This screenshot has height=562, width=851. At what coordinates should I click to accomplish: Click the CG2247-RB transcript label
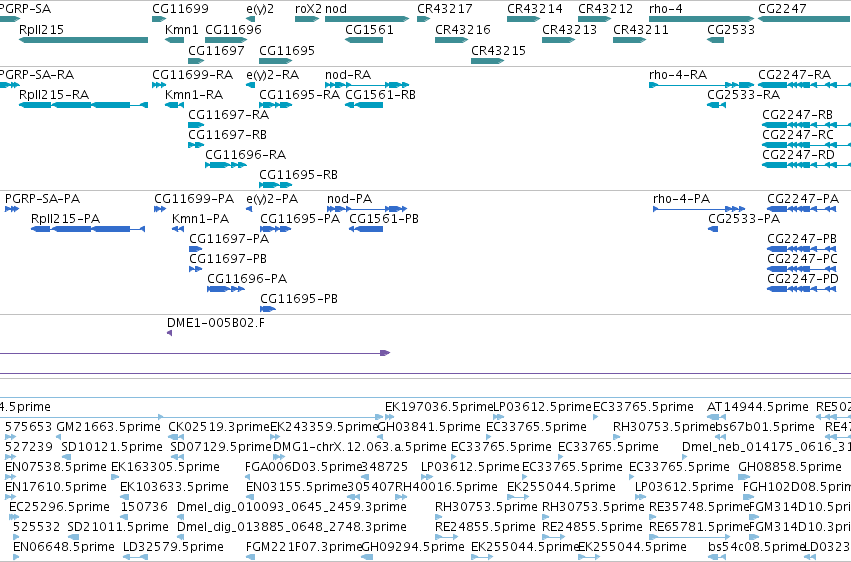coord(797,115)
